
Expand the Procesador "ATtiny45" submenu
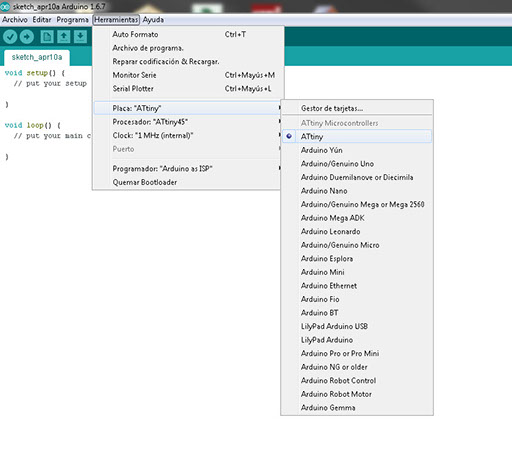(x=188, y=122)
